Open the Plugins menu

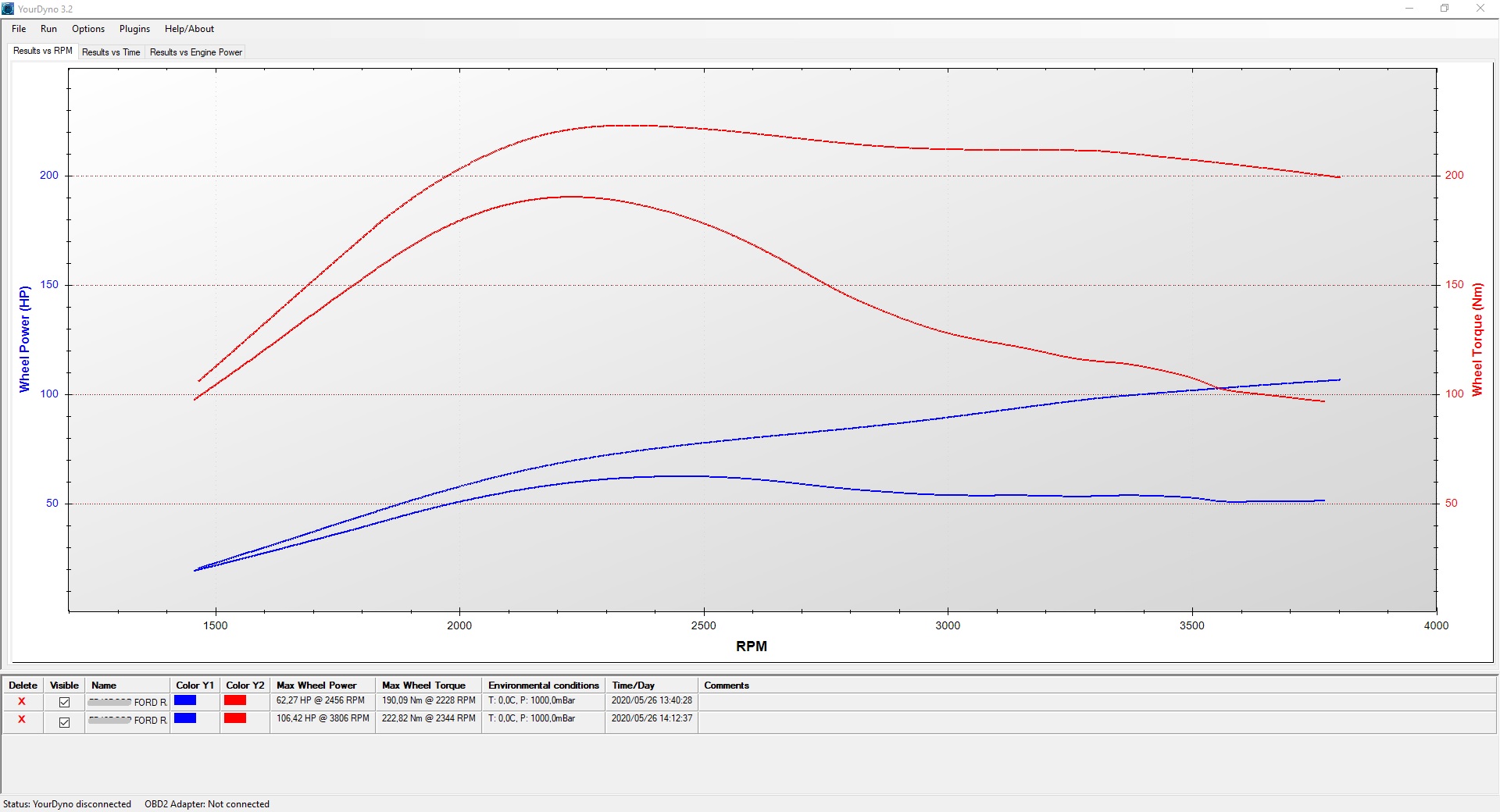coord(134,29)
